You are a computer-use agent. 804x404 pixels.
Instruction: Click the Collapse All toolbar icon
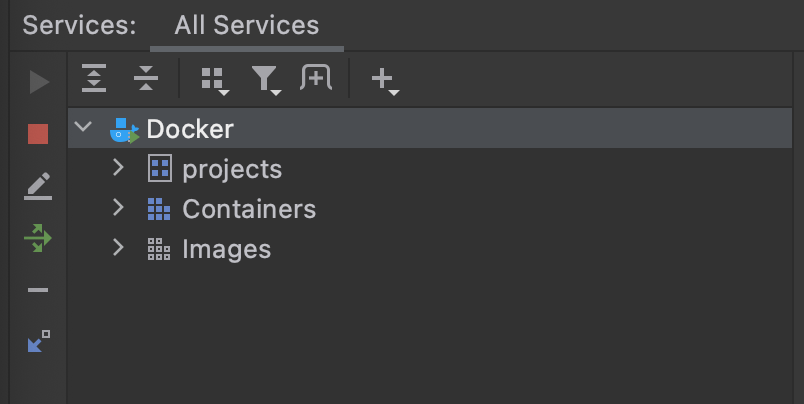click(146, 79)
